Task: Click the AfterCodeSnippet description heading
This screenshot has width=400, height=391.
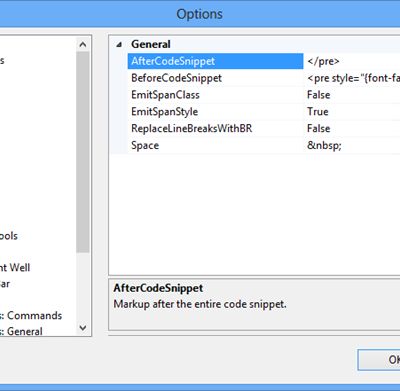Action: pyautogui.click(x=158, y=288)
